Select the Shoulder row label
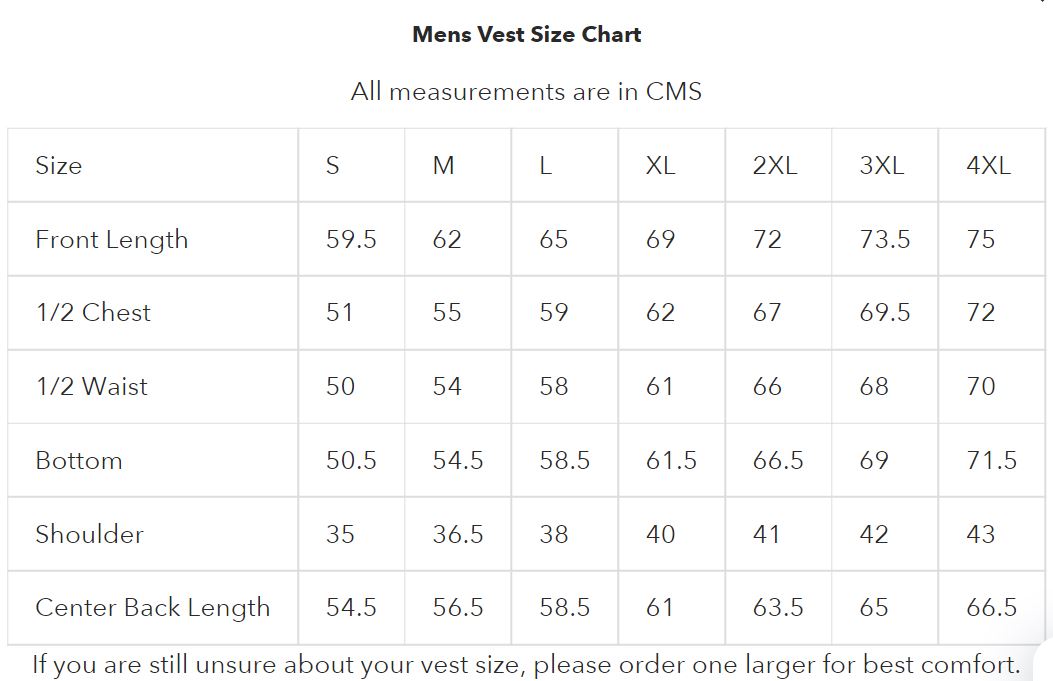Viewport: 1053px width, 681px height. coord(90,534)
